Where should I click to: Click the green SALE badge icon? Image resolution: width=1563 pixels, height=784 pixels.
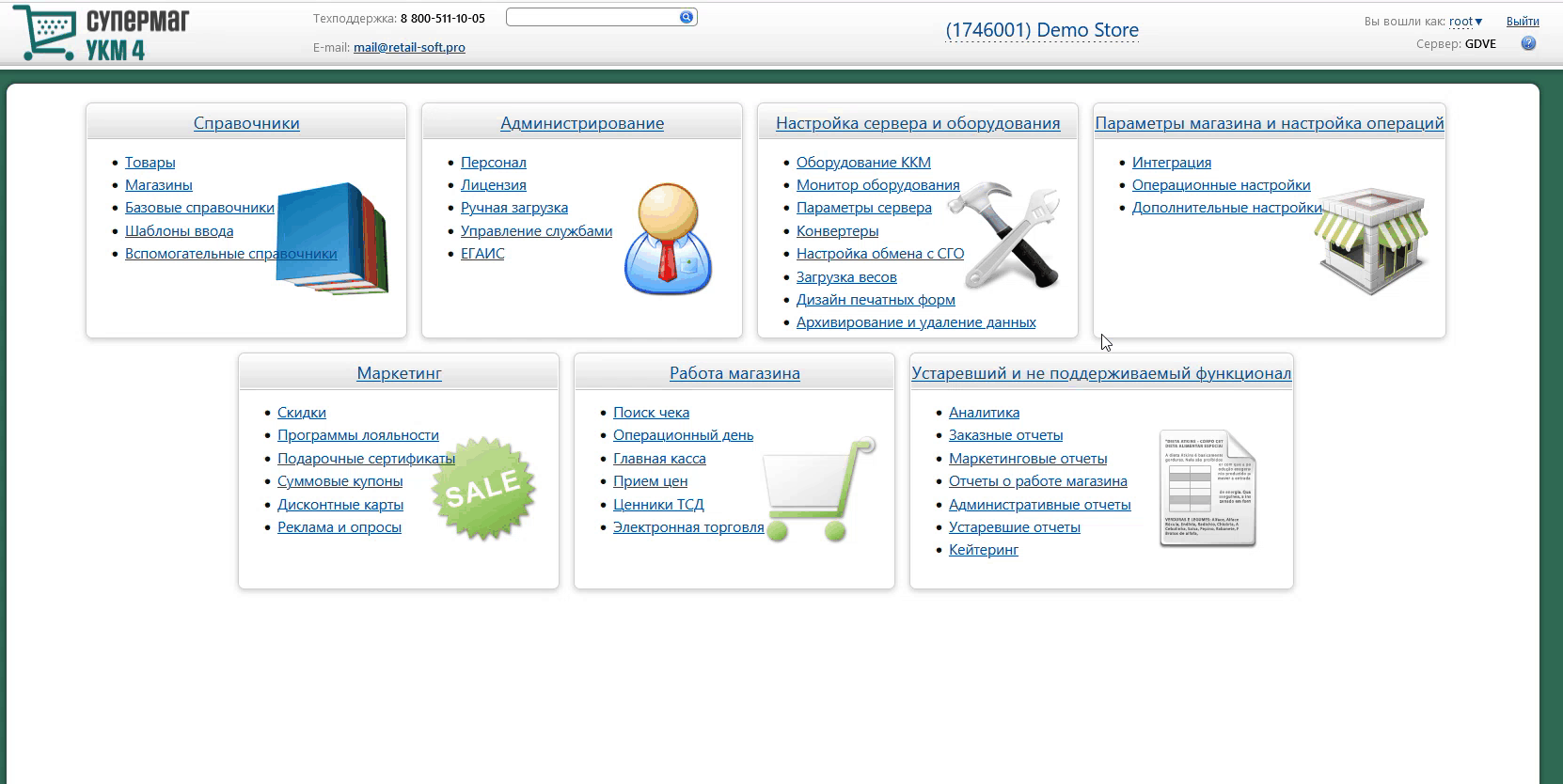483,488
